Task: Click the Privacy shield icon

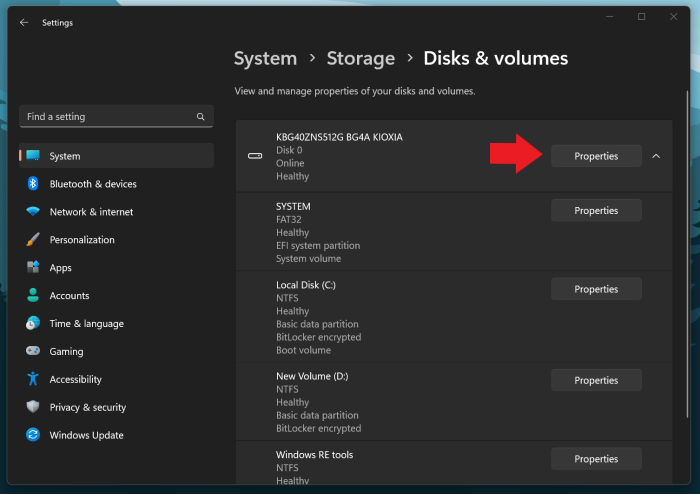Action: tap(33, 407)
